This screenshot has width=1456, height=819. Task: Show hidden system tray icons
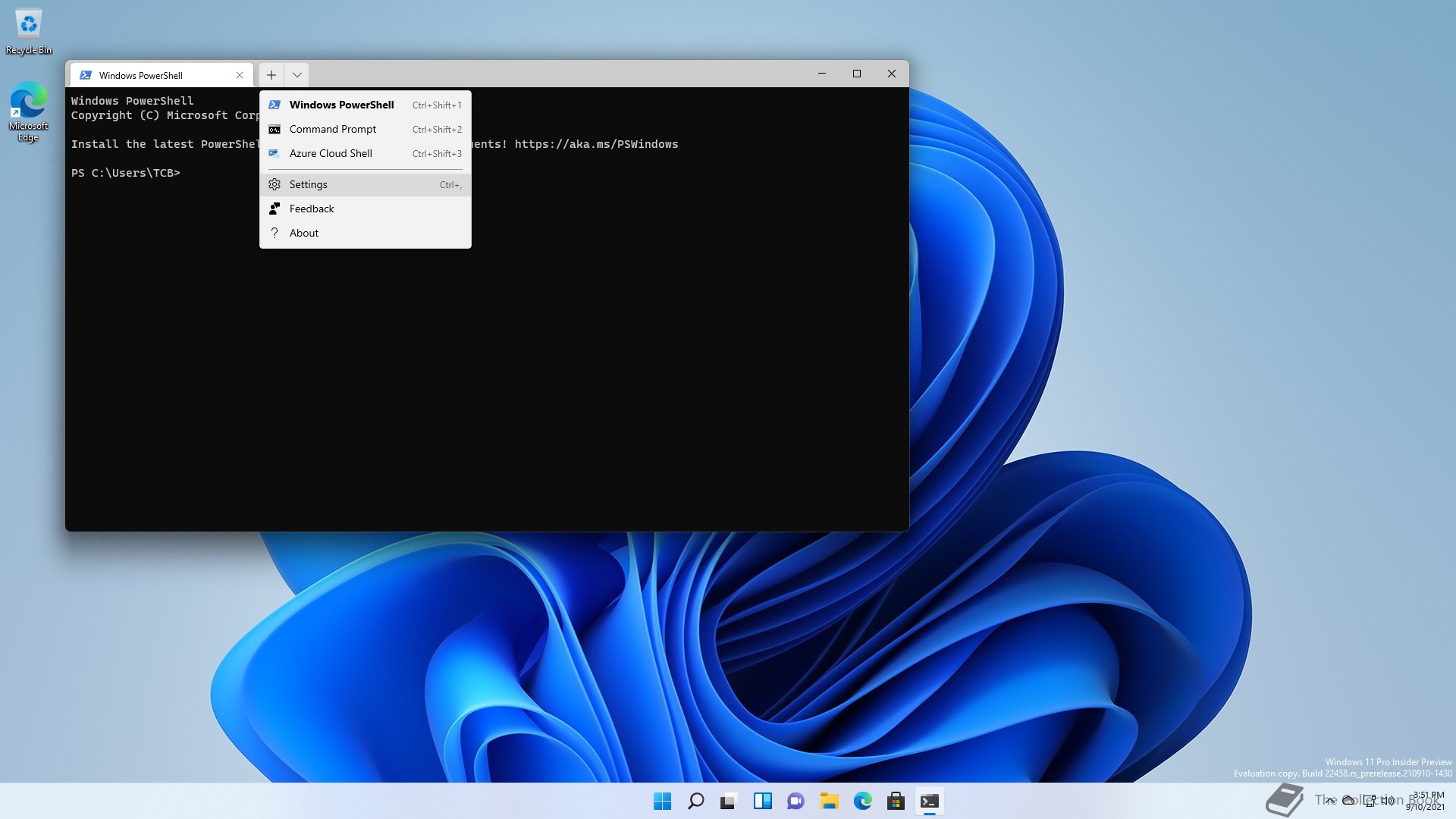point(1330,800)
